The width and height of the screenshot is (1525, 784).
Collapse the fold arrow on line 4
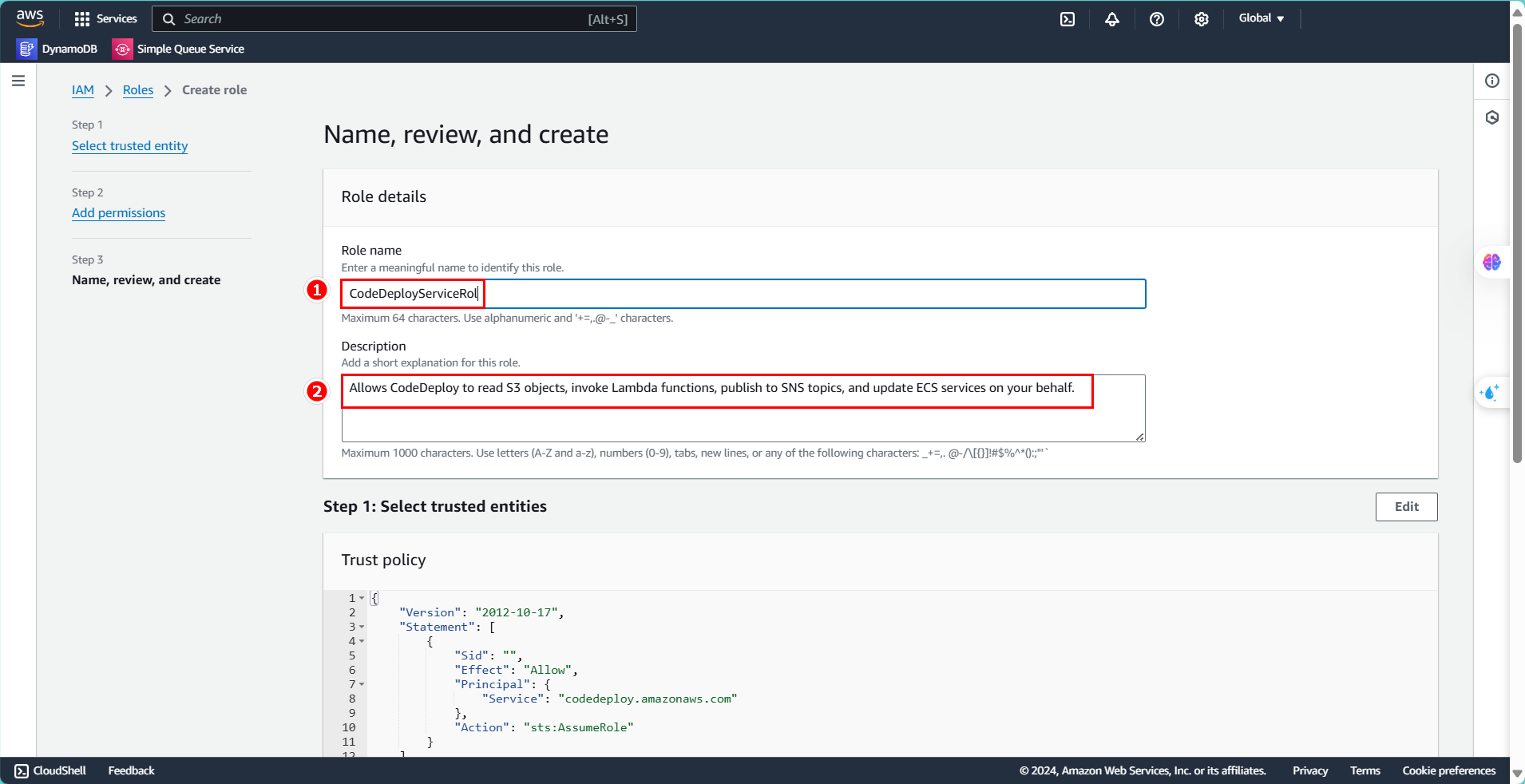[x=362, y=641]
